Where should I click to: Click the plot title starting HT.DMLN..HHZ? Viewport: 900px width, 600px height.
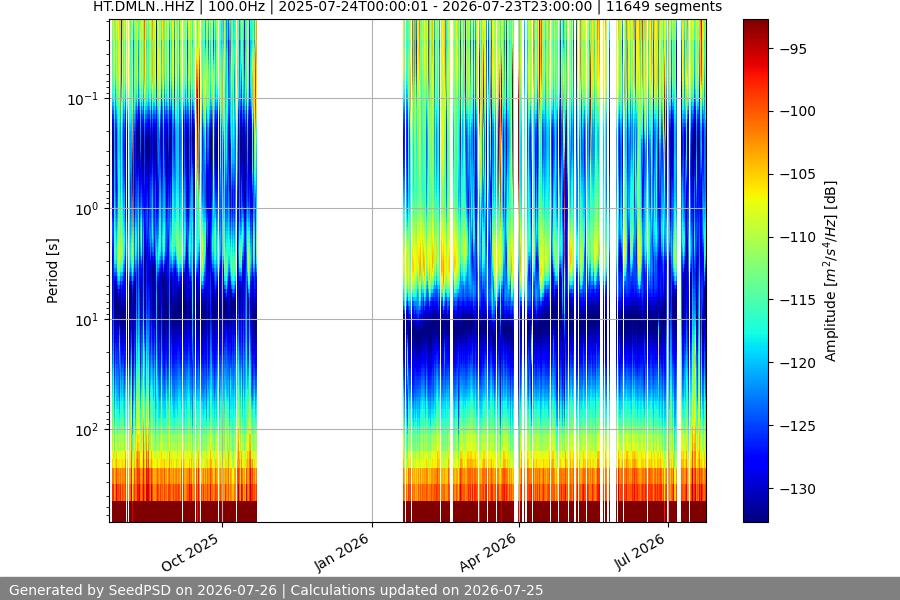pos(408,7)
